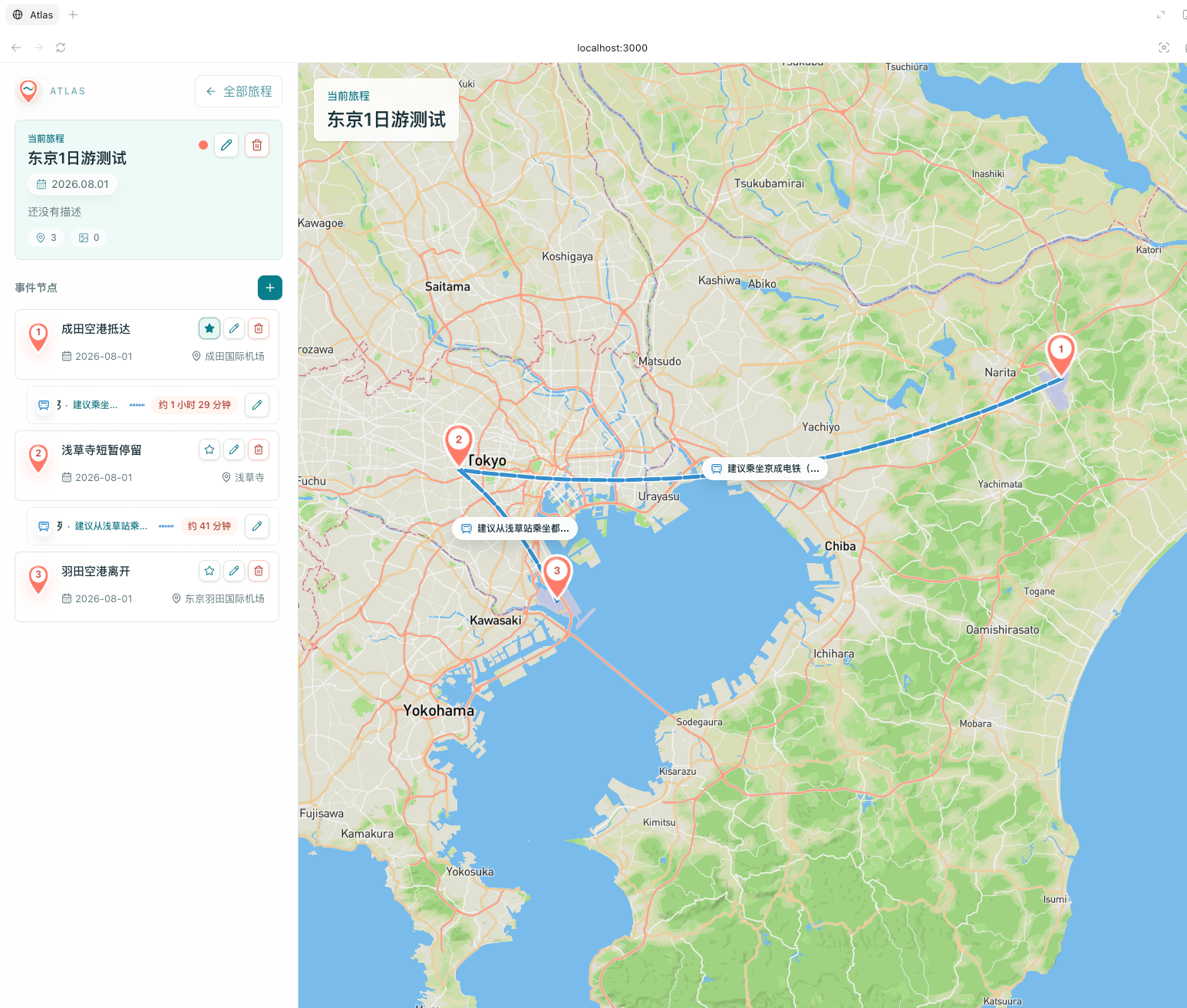Click sidebar pin marker number 1
The height and width of the screenshot is (1008, 1187).
[x=38, y=336]
